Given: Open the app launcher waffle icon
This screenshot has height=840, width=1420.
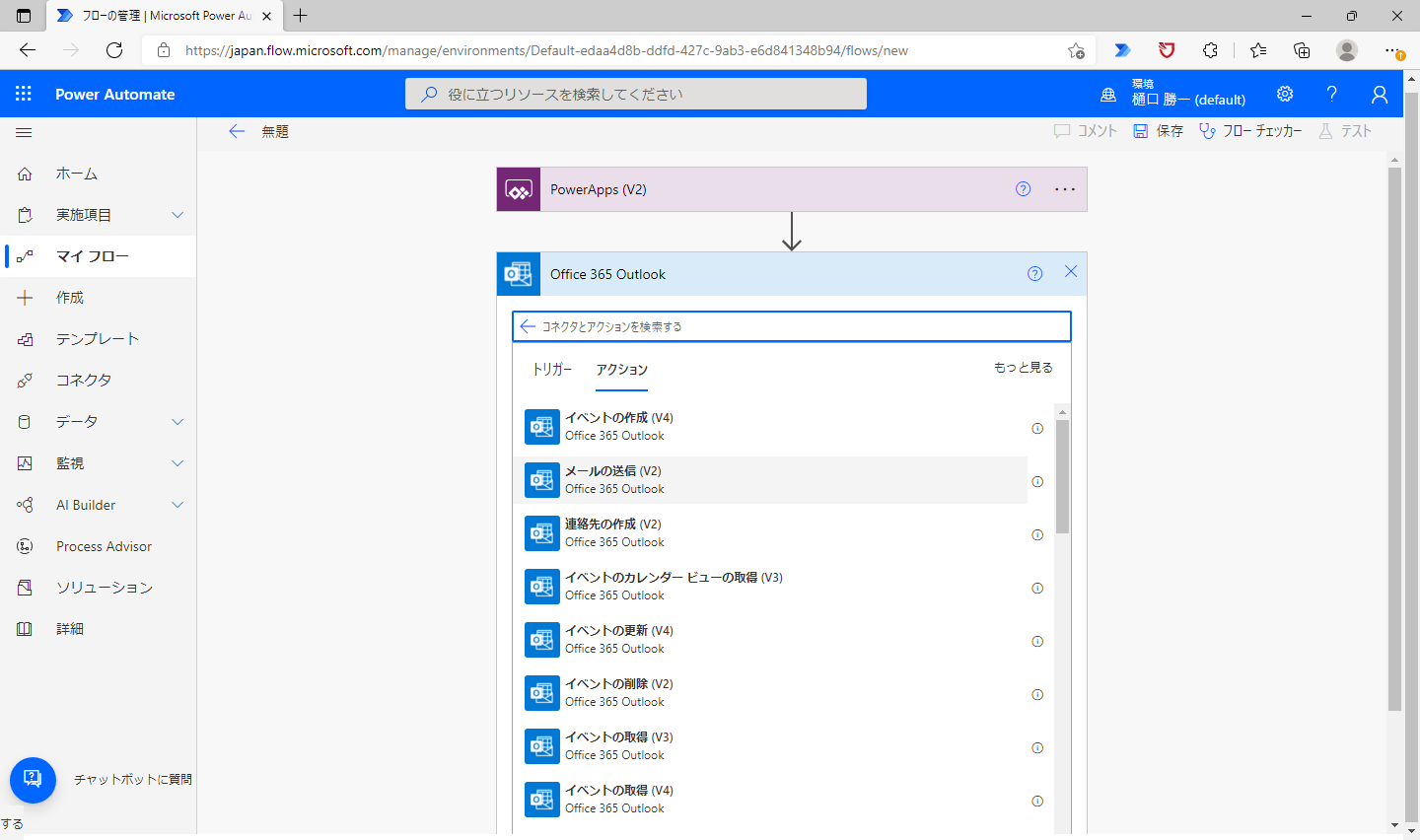Looking at the screenshot, I should (24, 94).
